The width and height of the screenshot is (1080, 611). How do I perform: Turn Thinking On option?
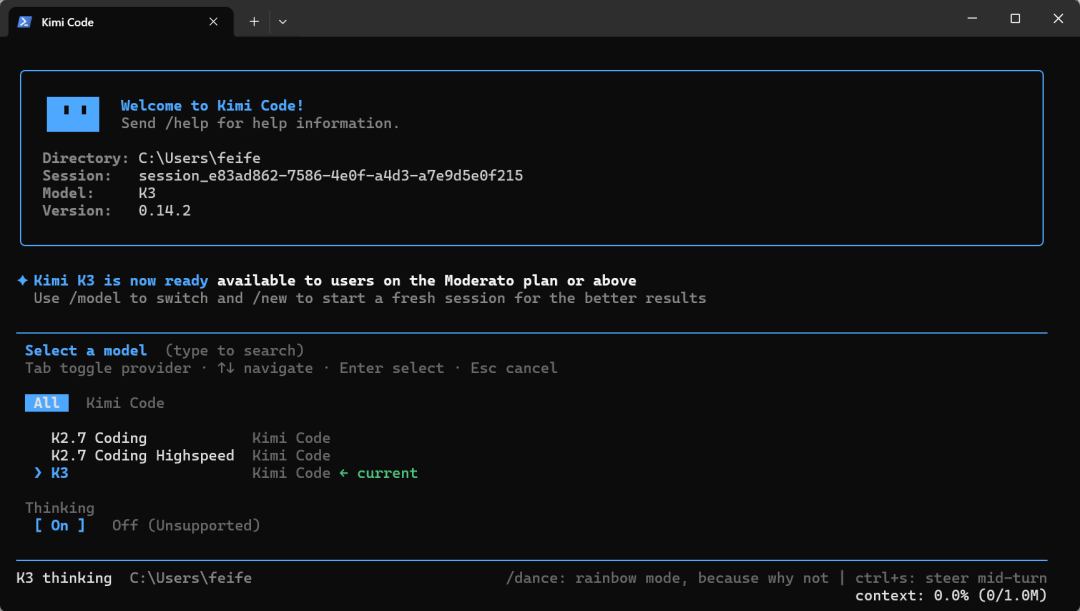[60, 526]
